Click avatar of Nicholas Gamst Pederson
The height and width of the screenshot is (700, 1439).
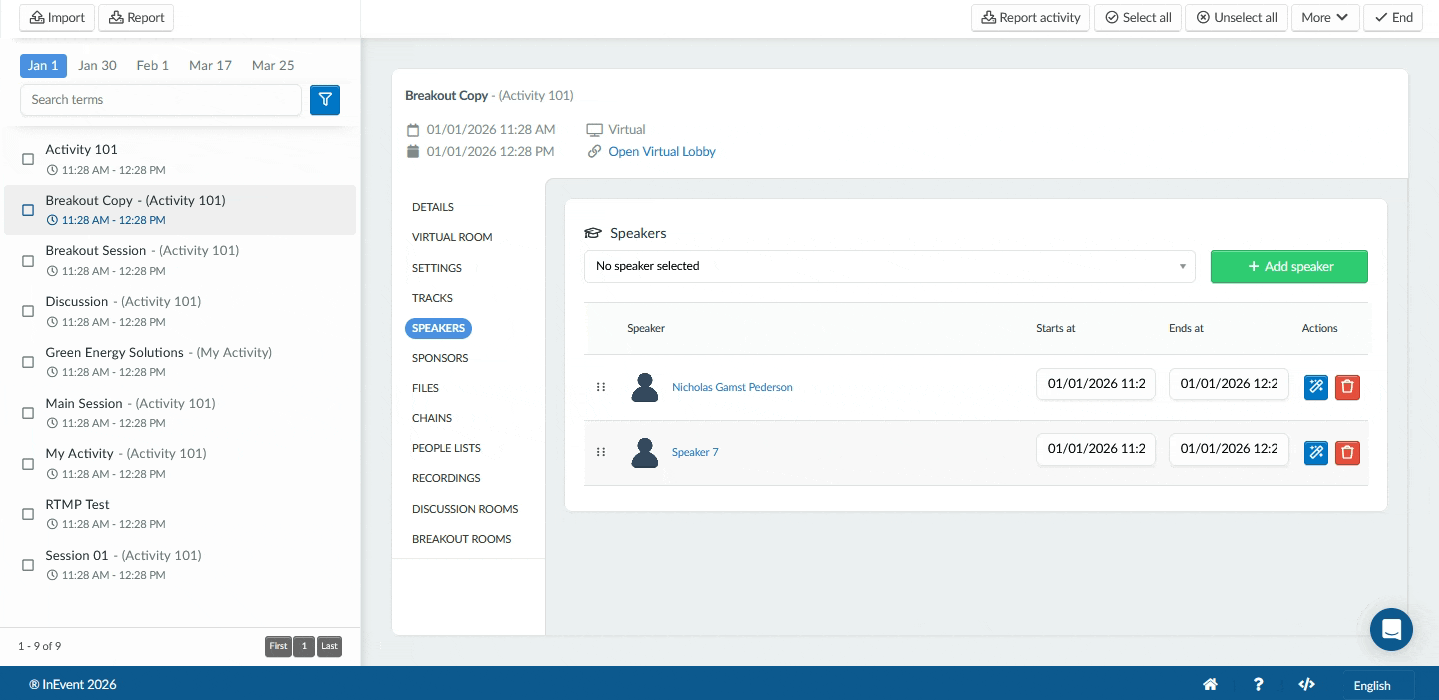pos(645,387)
